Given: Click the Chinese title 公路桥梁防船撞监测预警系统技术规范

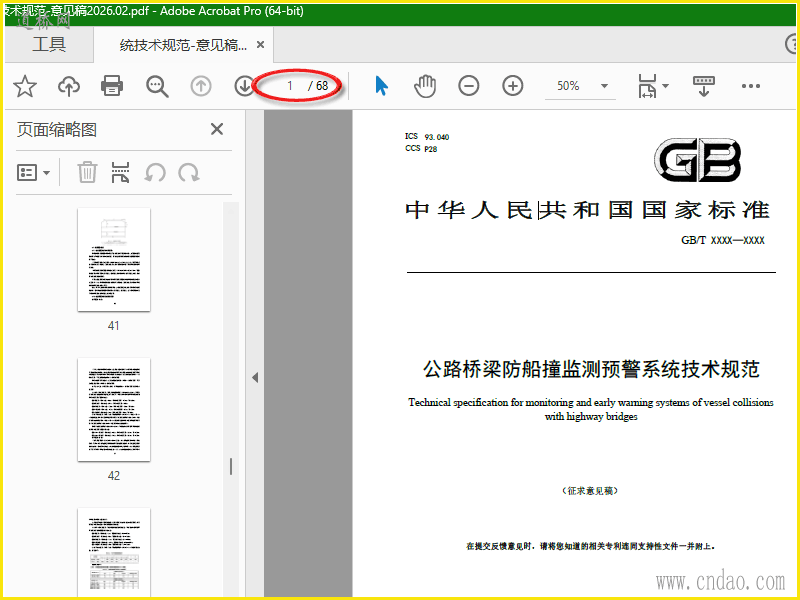Looking at the screenshot, I should click(591, 369).
